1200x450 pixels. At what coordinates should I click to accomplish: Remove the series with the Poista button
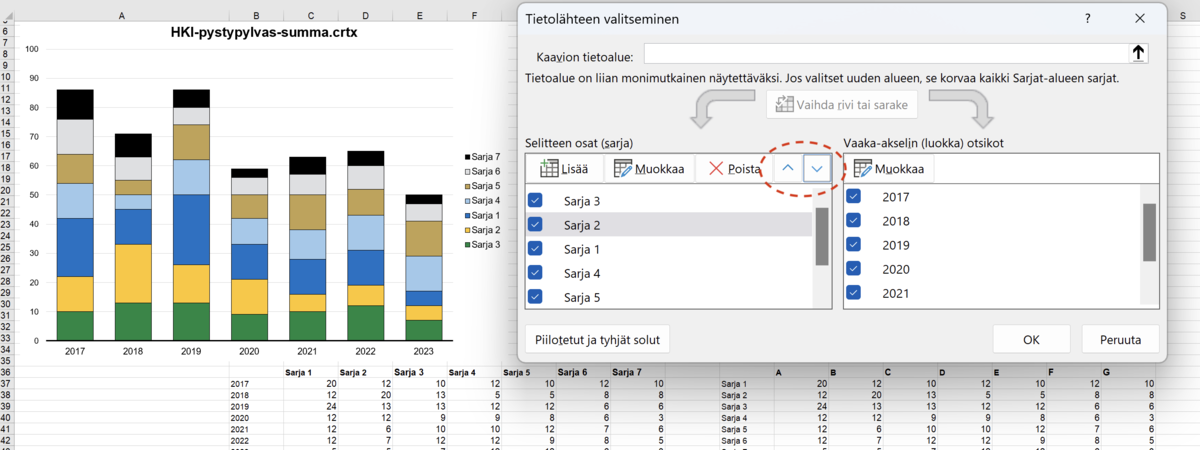point(734,169)
